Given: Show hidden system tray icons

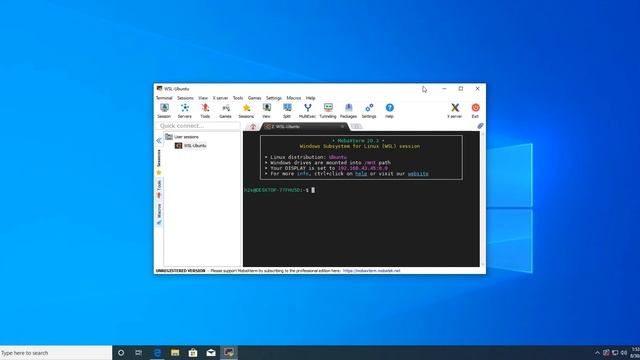Looking at the screenshot, I should point(598,353).
